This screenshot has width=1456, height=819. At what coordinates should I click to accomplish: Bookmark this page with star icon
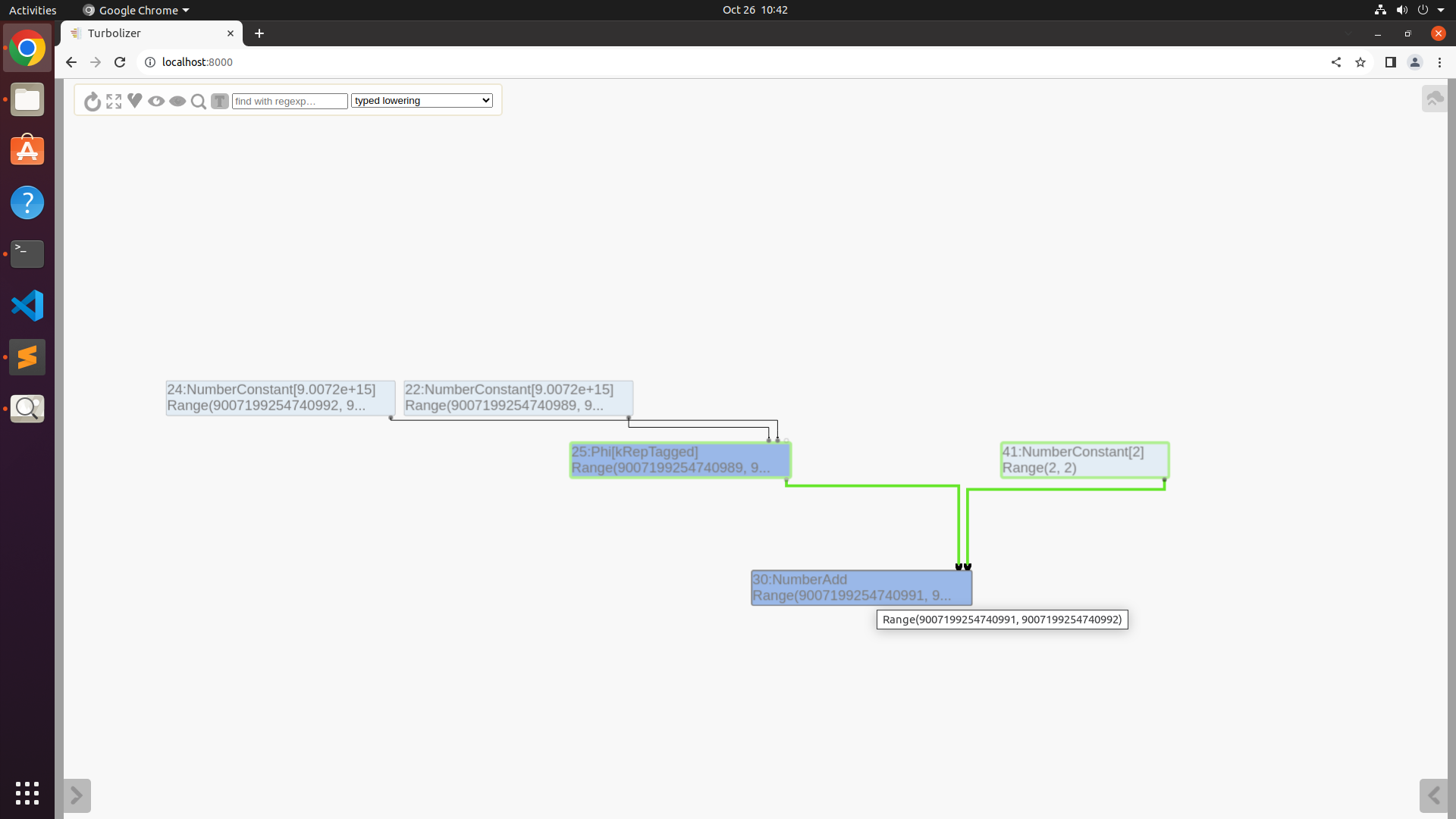click(1360, 62)
